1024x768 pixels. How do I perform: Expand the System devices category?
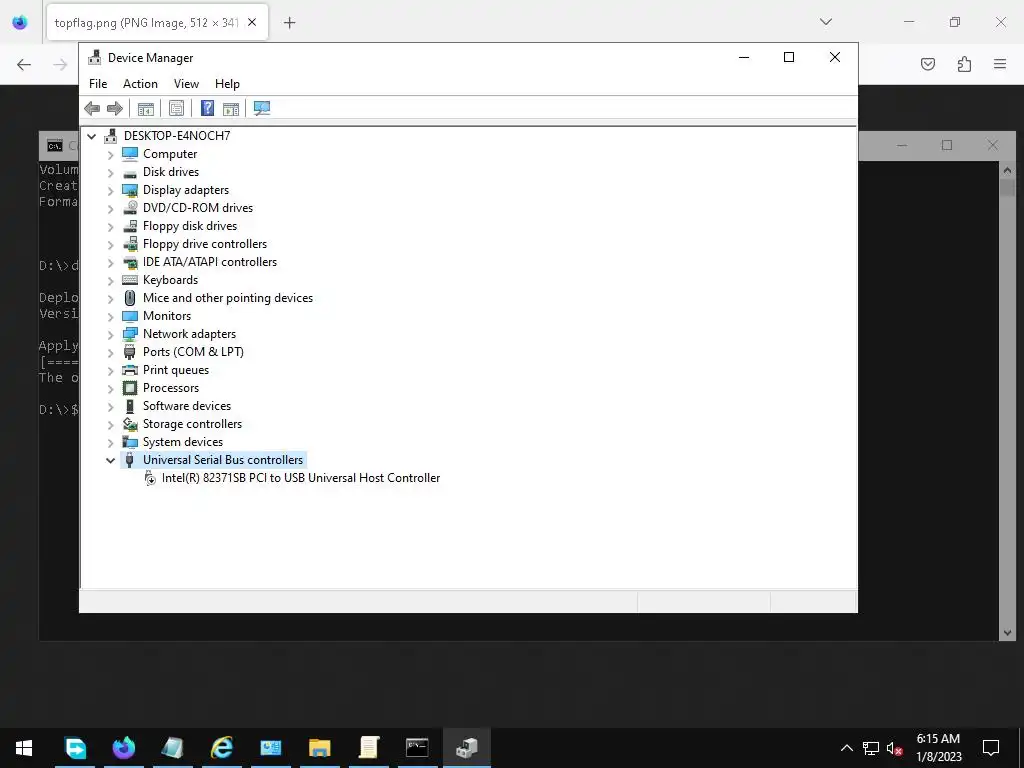[110, 443]
